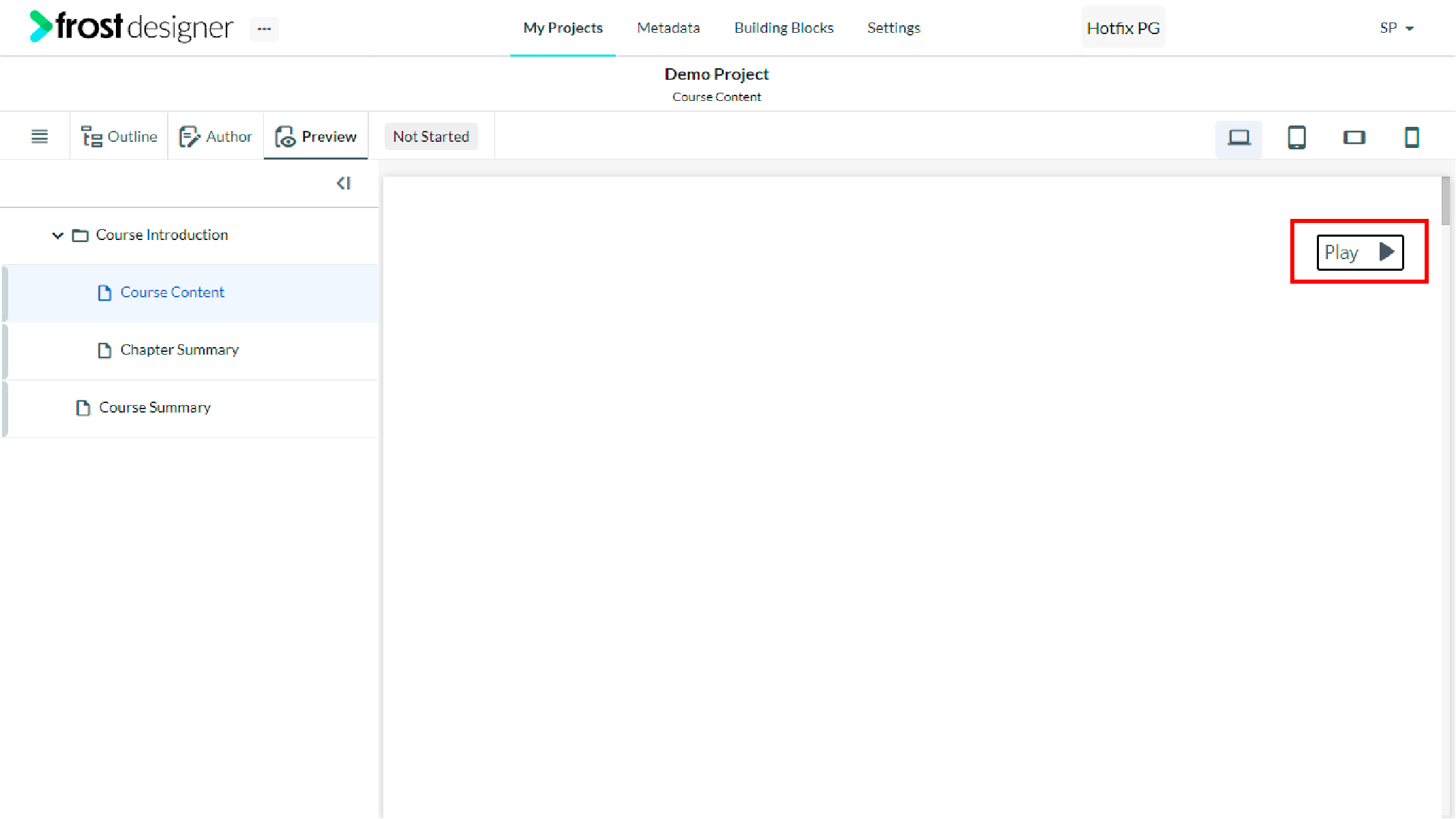Viewport: 1456px width, 819px height.
Task: Open the Hotfix PG selector
Action: pyautogui.click(x=1123, y=28)
